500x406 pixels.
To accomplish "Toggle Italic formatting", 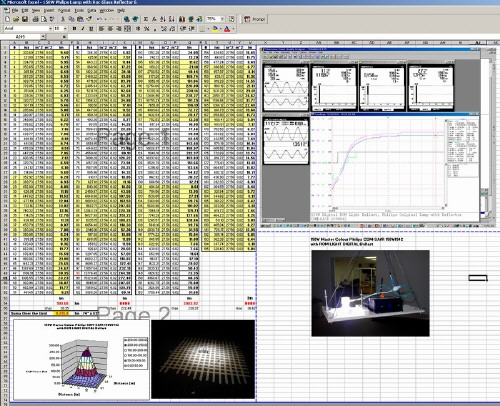I will click(x=83, y=29).
